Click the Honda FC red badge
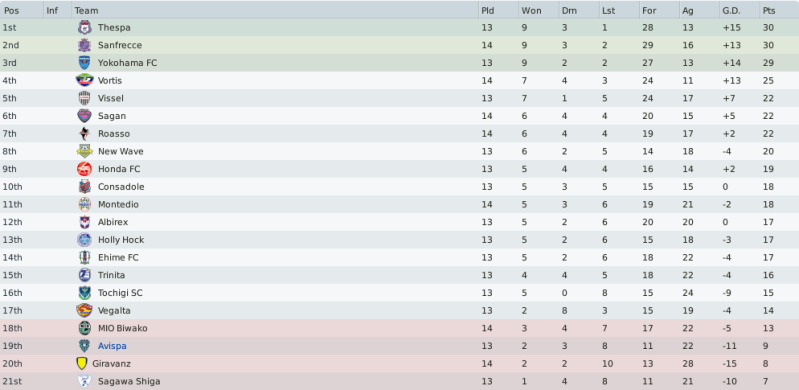 (x=85, y=169)
